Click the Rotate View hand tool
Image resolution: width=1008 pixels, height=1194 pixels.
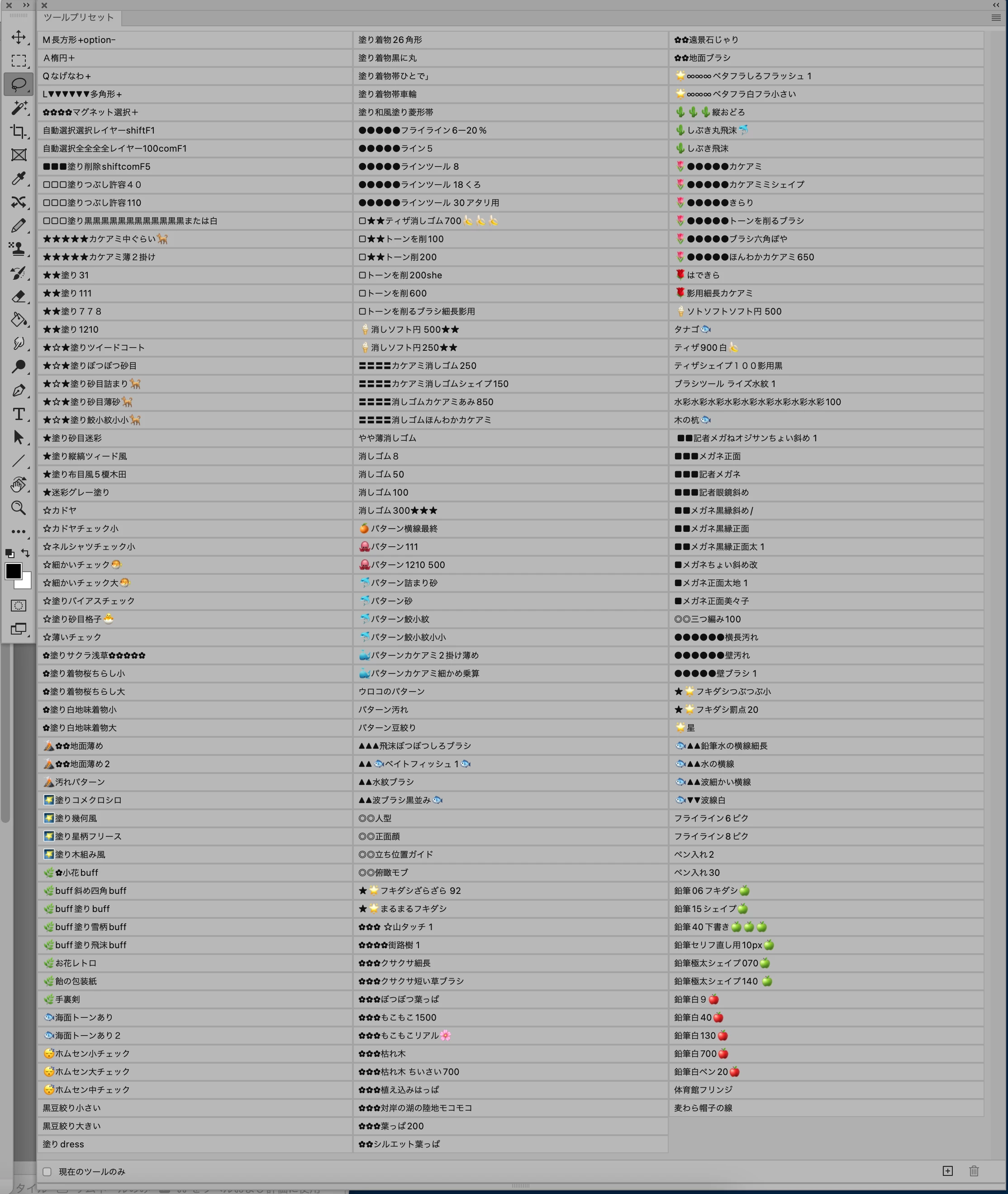click(18, 484)
